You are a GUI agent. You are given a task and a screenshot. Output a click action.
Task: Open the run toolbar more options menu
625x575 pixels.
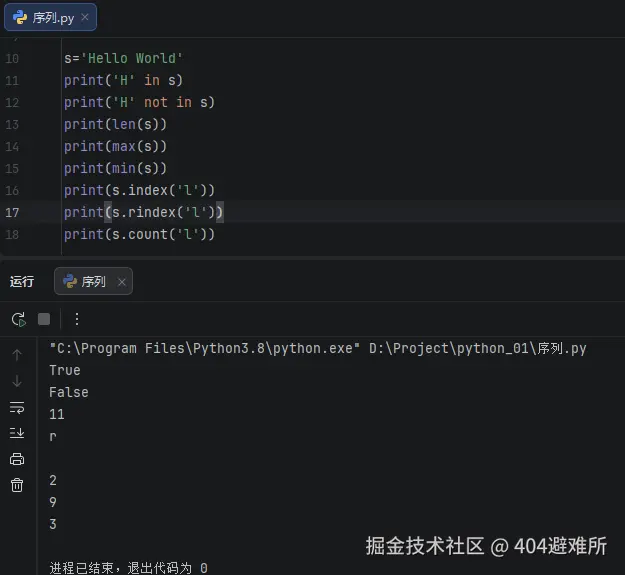[x=77, y=319]
